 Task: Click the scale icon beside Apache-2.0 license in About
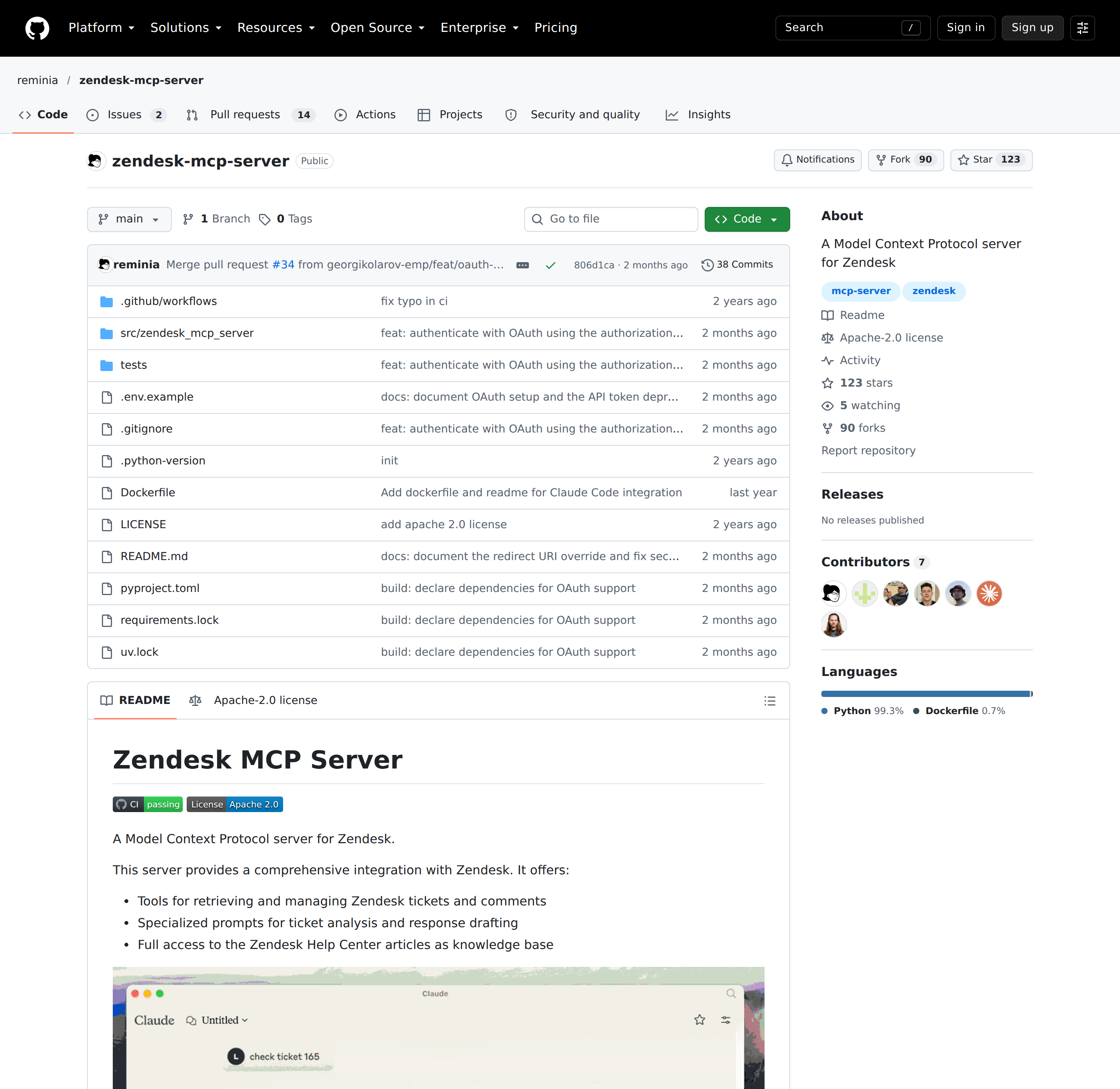pos(827,338)
